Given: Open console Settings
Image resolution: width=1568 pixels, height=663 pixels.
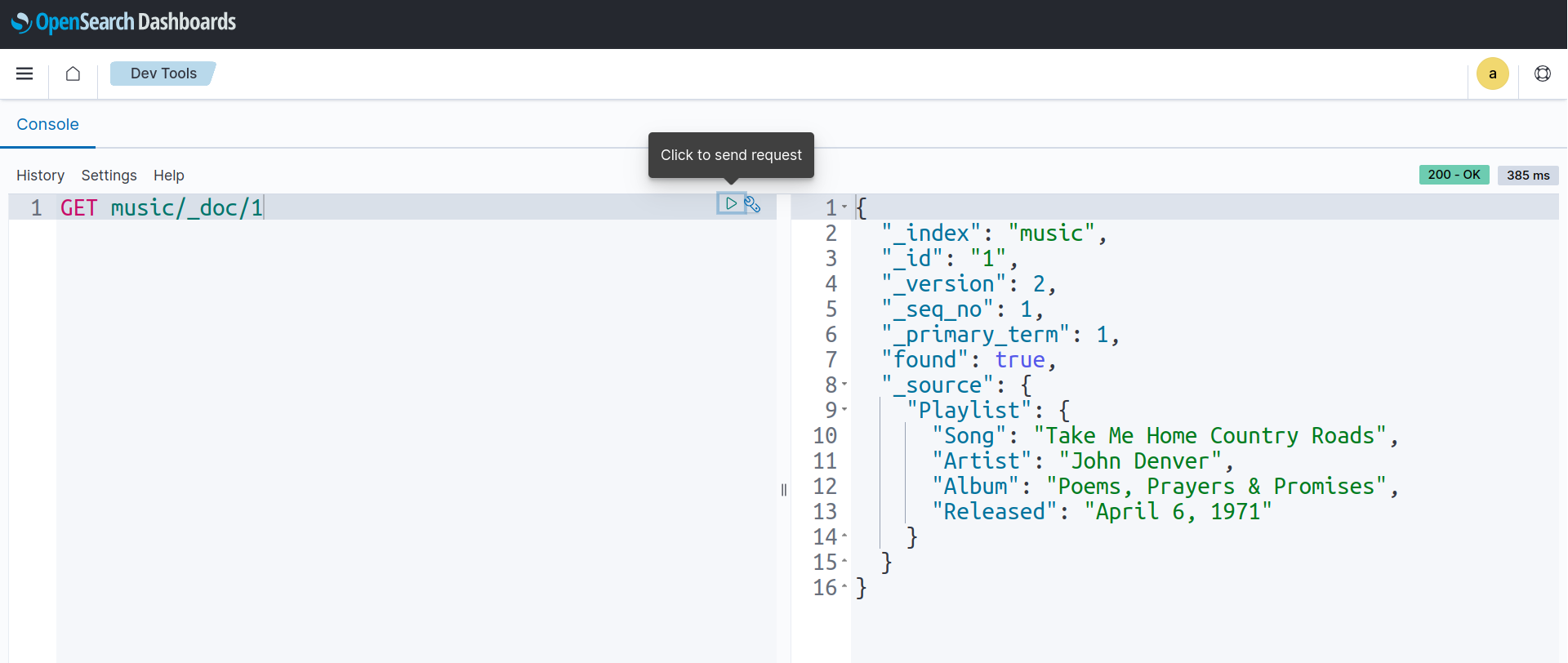Looking at the screenshot, I should pos(109,176).
